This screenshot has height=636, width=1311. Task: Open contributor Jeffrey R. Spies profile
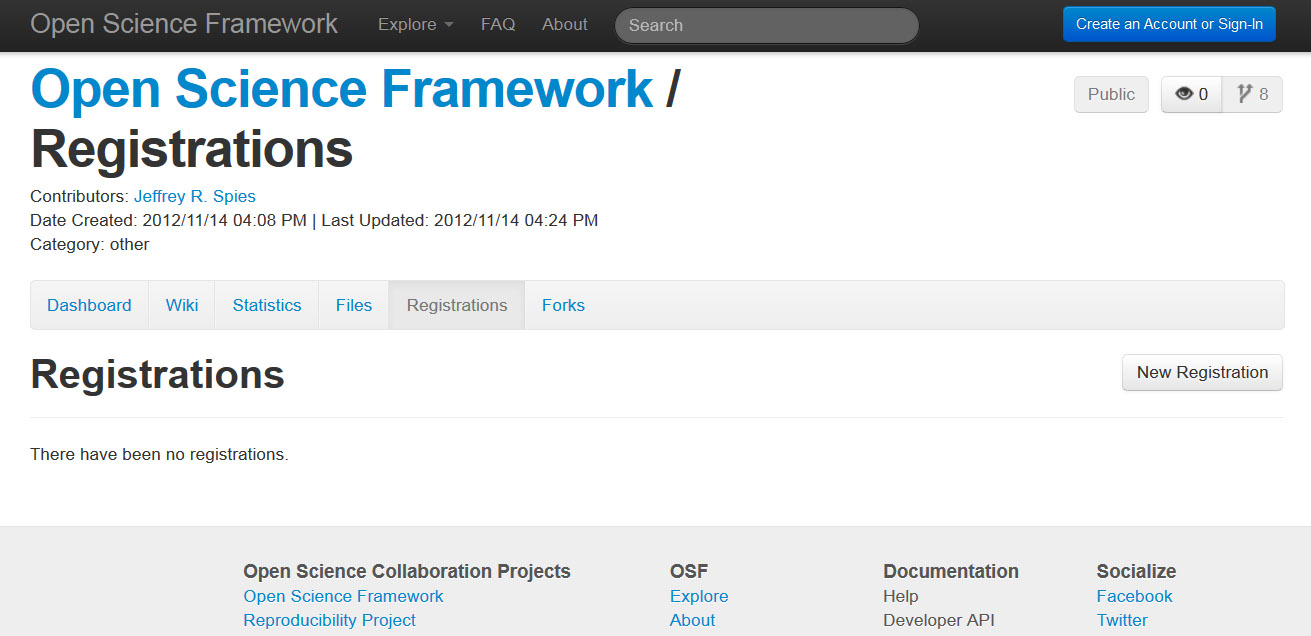(x=195, y=196)
